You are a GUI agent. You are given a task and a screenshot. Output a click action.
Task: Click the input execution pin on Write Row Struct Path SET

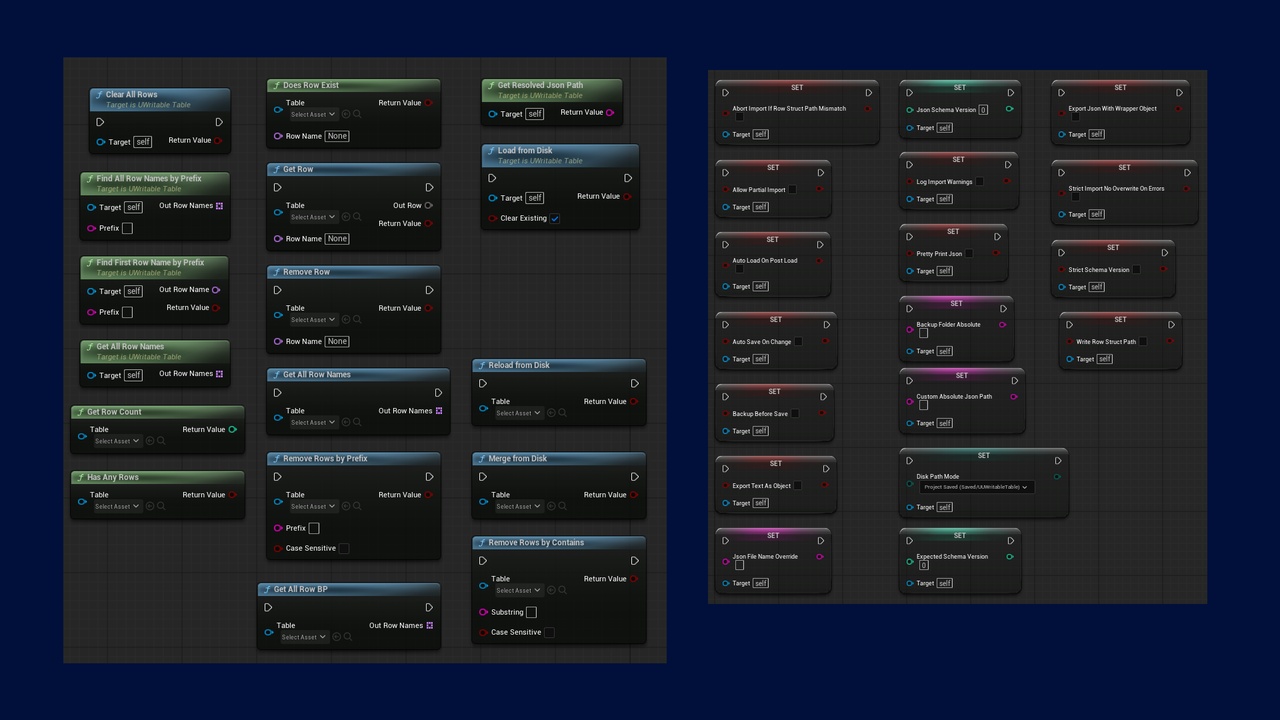[x=1069, y=325]
